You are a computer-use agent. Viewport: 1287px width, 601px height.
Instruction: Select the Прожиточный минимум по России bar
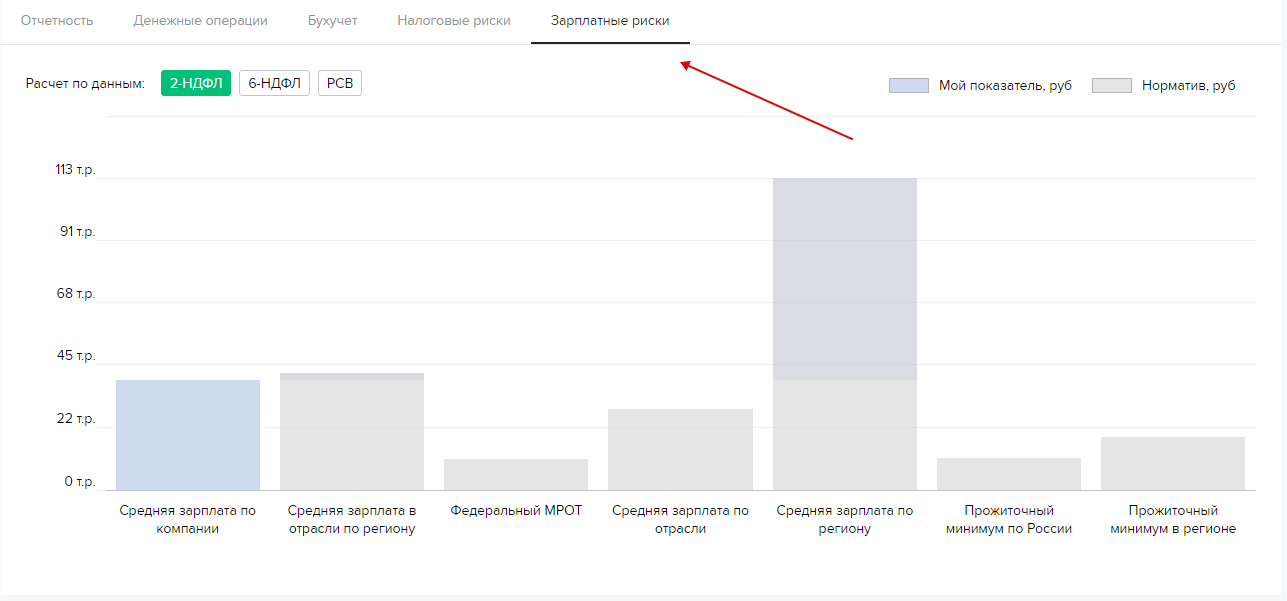[1008, 474]
